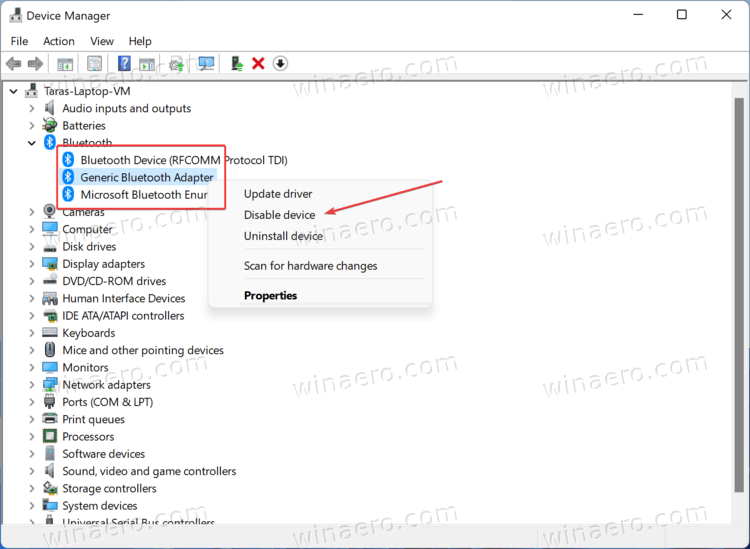Viewport: 750px width, 549px height.
Task: Open the Help menu
Action: (140, 41)
